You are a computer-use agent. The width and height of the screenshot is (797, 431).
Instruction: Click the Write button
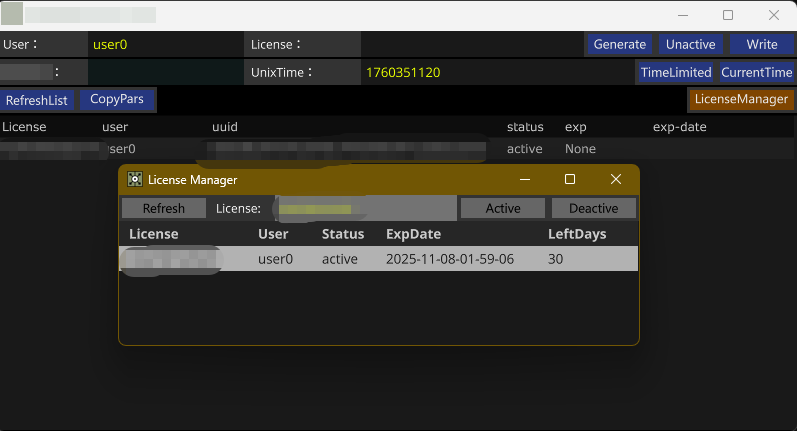click(x=761, y=45)
